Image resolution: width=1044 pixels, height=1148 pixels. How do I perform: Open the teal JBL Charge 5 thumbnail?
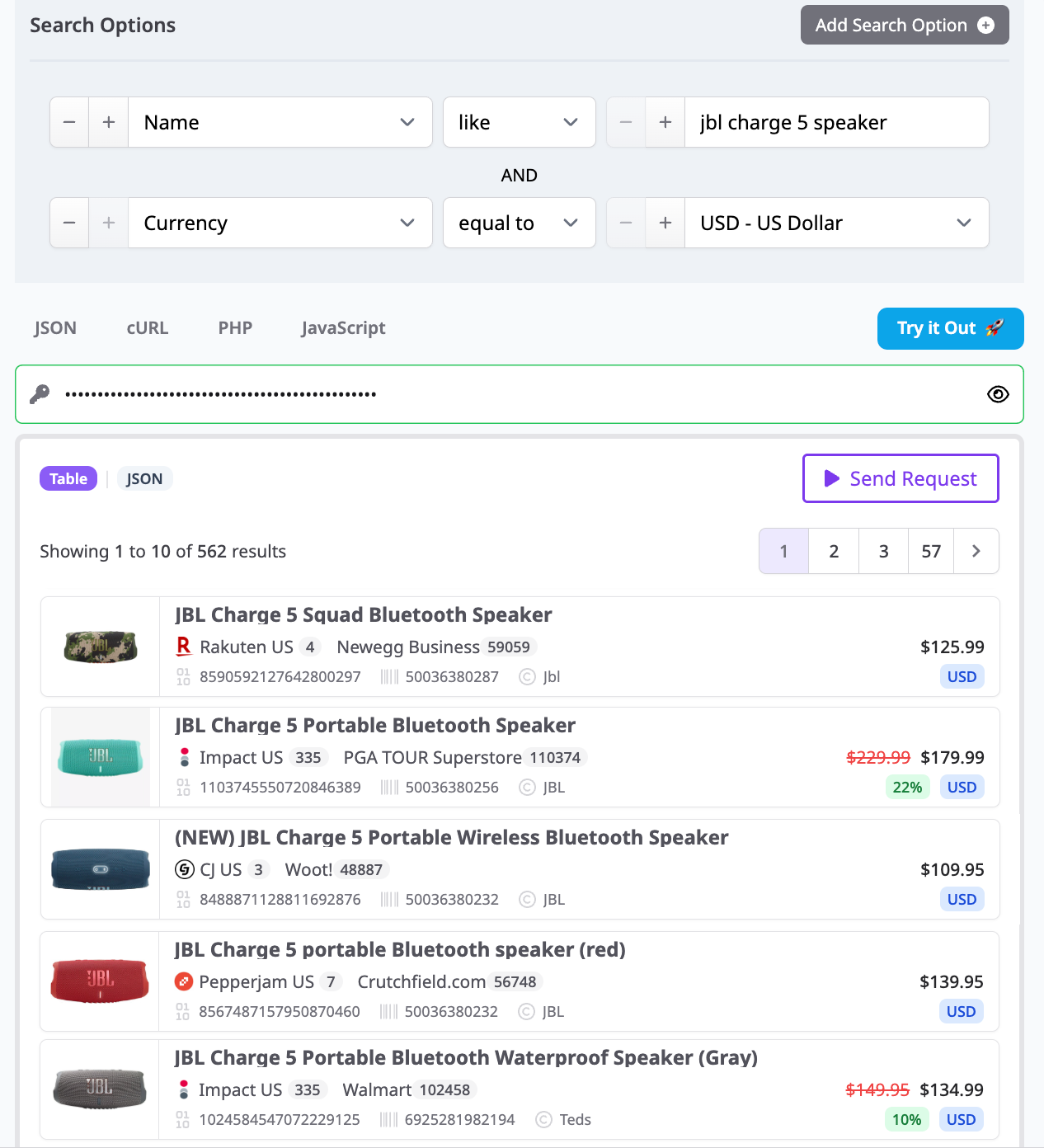(101, 757)
